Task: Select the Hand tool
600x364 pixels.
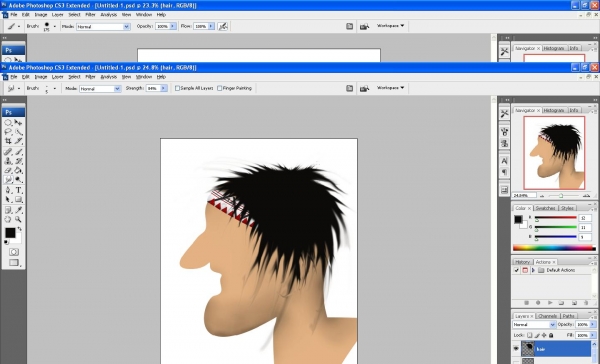Action: tap(8, 219)
